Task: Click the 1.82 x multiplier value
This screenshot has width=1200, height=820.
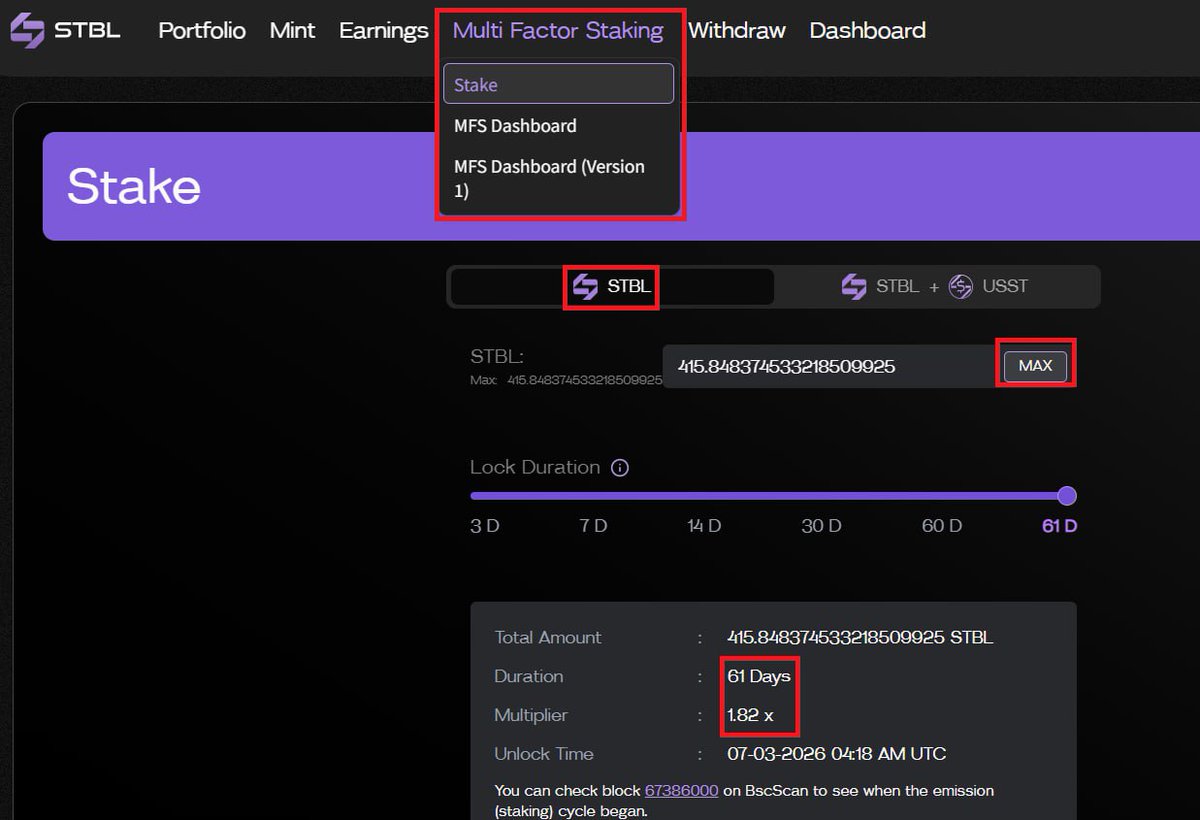Action: (x=750, y=715)
